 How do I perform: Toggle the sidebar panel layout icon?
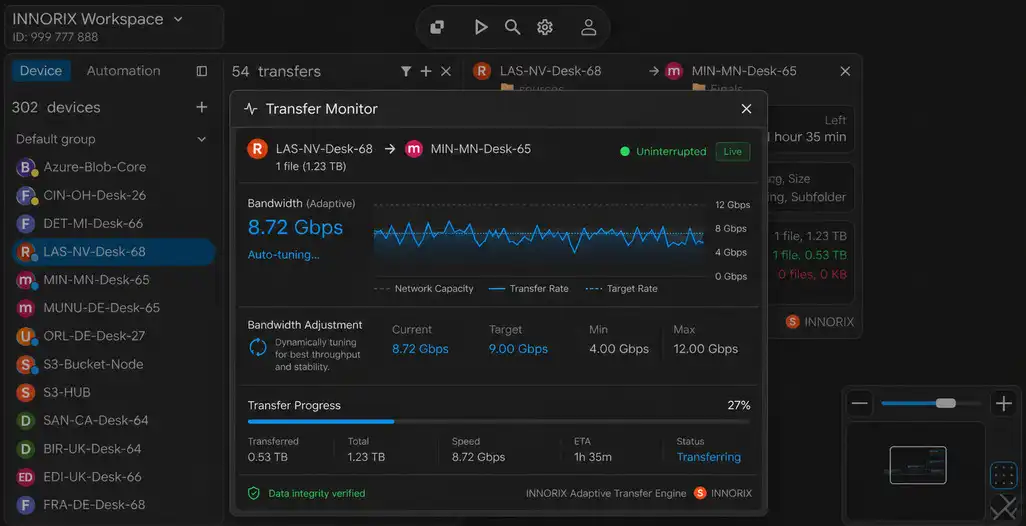pos(202,71)
